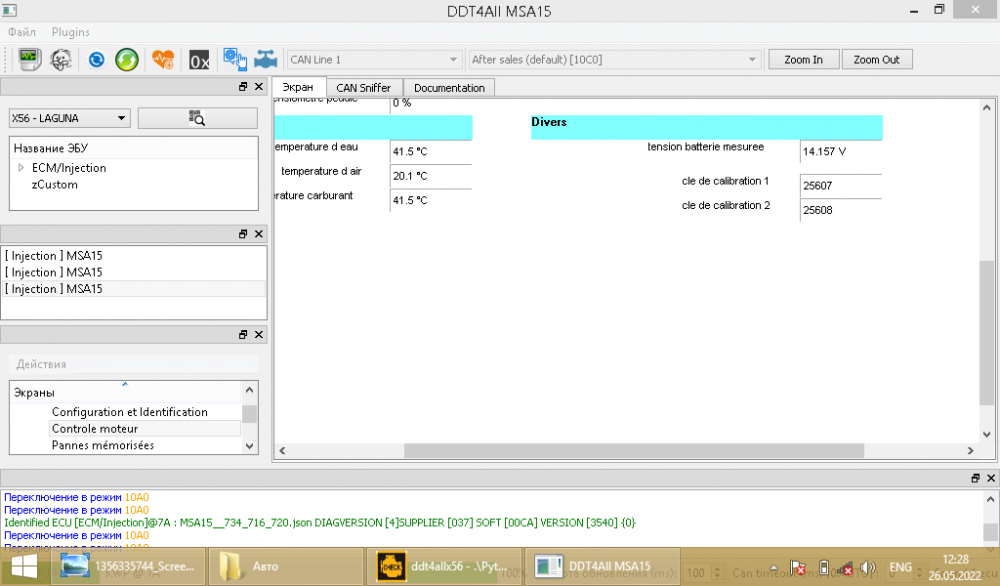Click the green circular refresh icon
This screenshot has width=1000, height=586.
127,59
